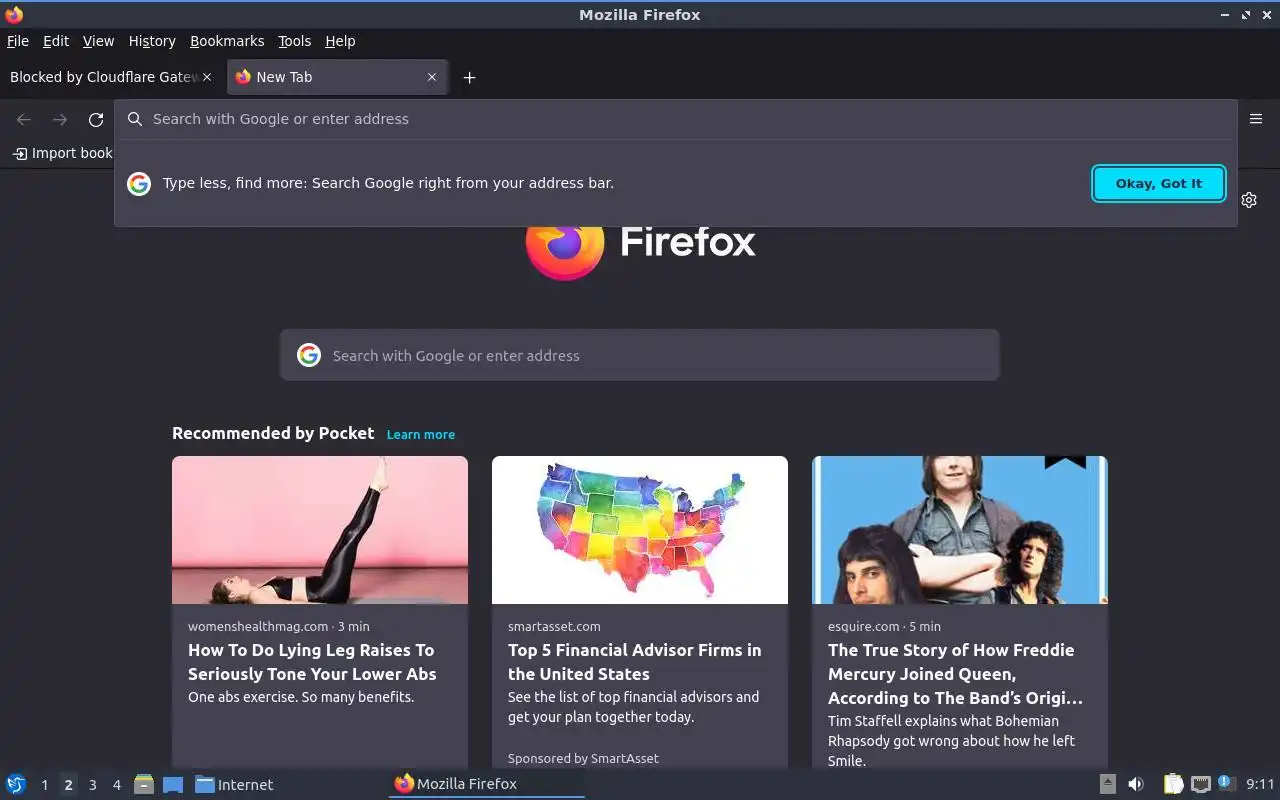Click the 9:11 clock in taskbar

click(1260, 784)
